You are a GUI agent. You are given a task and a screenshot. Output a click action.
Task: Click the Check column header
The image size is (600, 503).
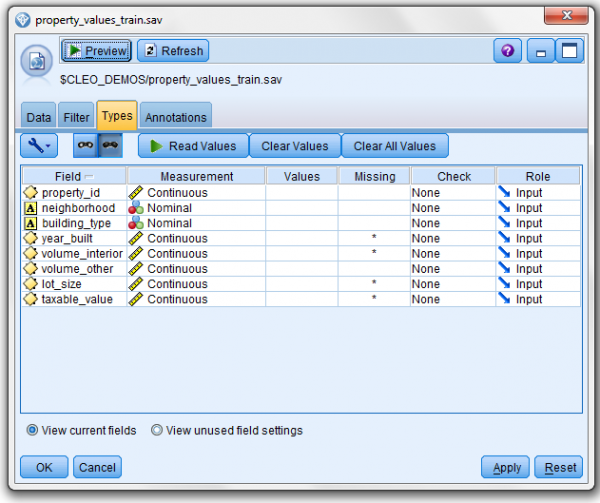pos(454,176)
